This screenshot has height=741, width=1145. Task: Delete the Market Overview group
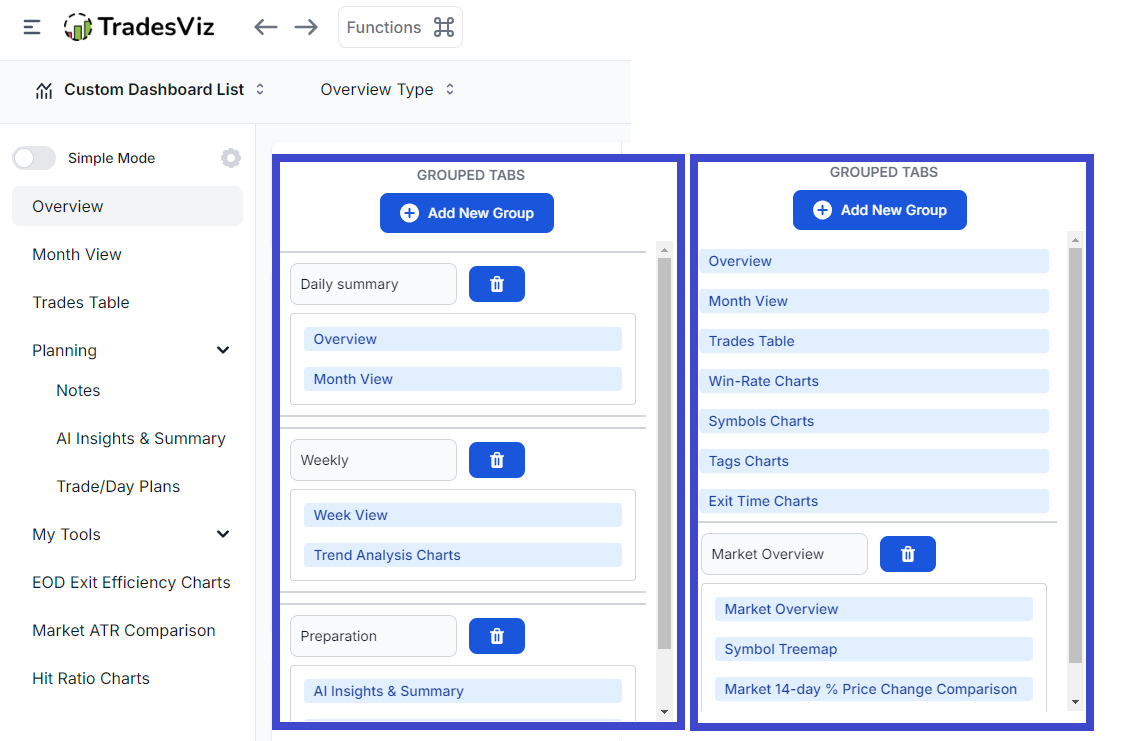pyautogui.click(x=907, y=554)
